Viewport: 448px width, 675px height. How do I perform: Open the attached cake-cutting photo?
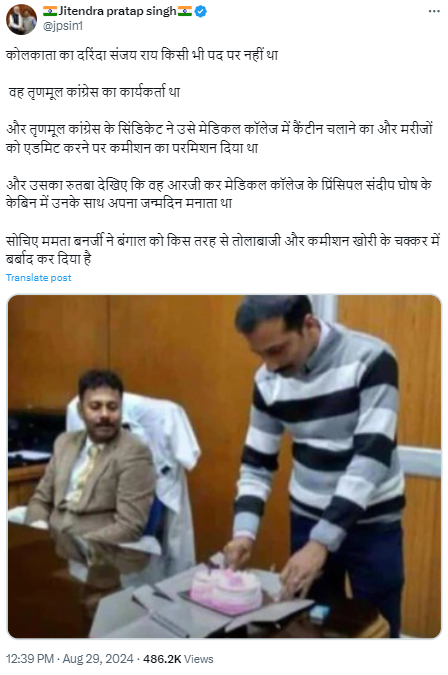click(x=224, y=466)
